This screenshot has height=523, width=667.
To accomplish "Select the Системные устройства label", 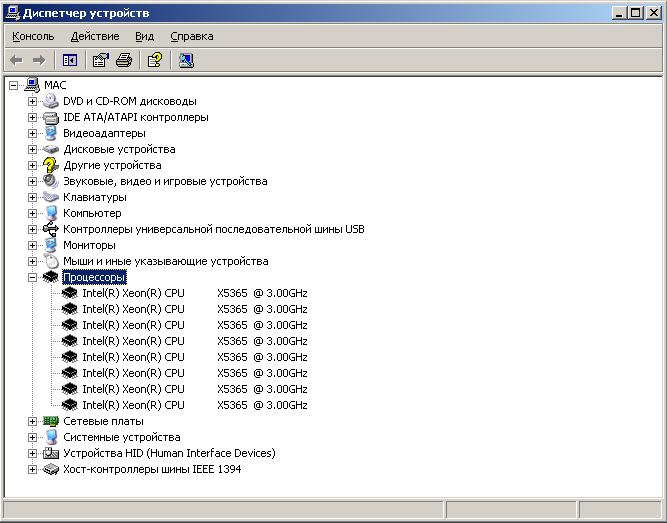I will [x=122, y=437].
